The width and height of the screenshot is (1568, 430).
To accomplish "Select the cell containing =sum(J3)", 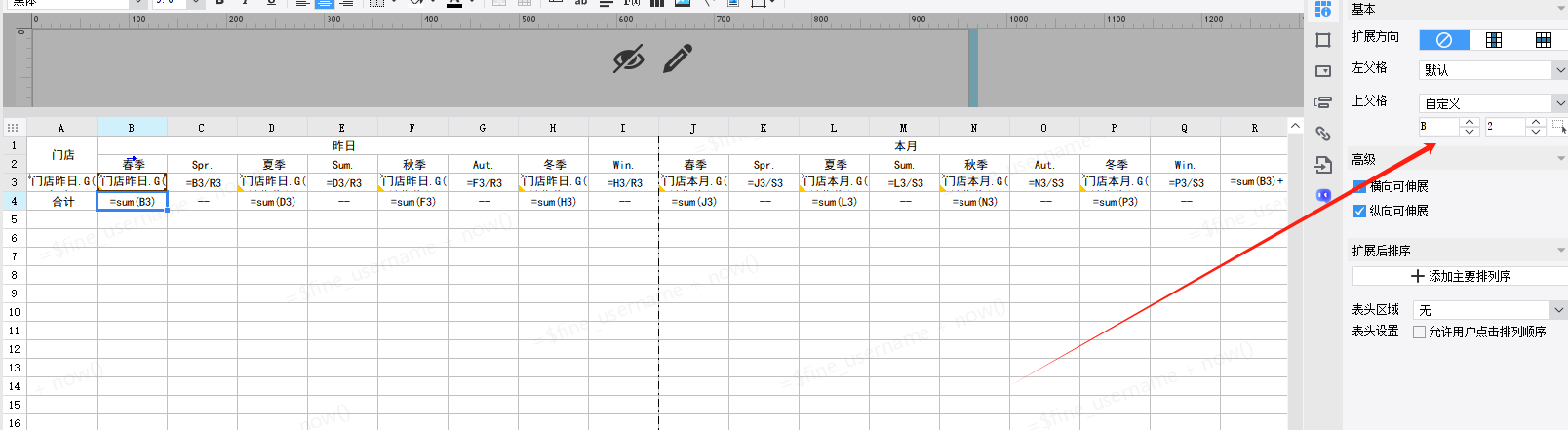I will click(x=693, y=201).
